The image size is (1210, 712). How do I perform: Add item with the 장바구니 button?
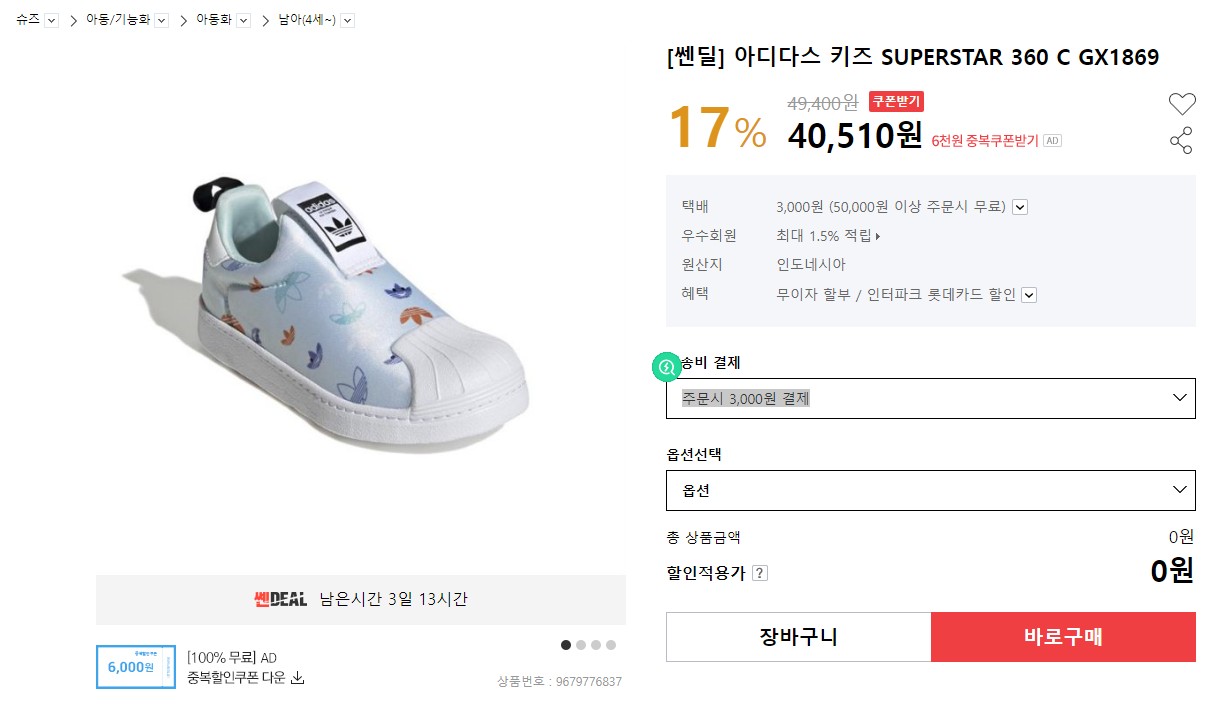click(x=798, y=637)
